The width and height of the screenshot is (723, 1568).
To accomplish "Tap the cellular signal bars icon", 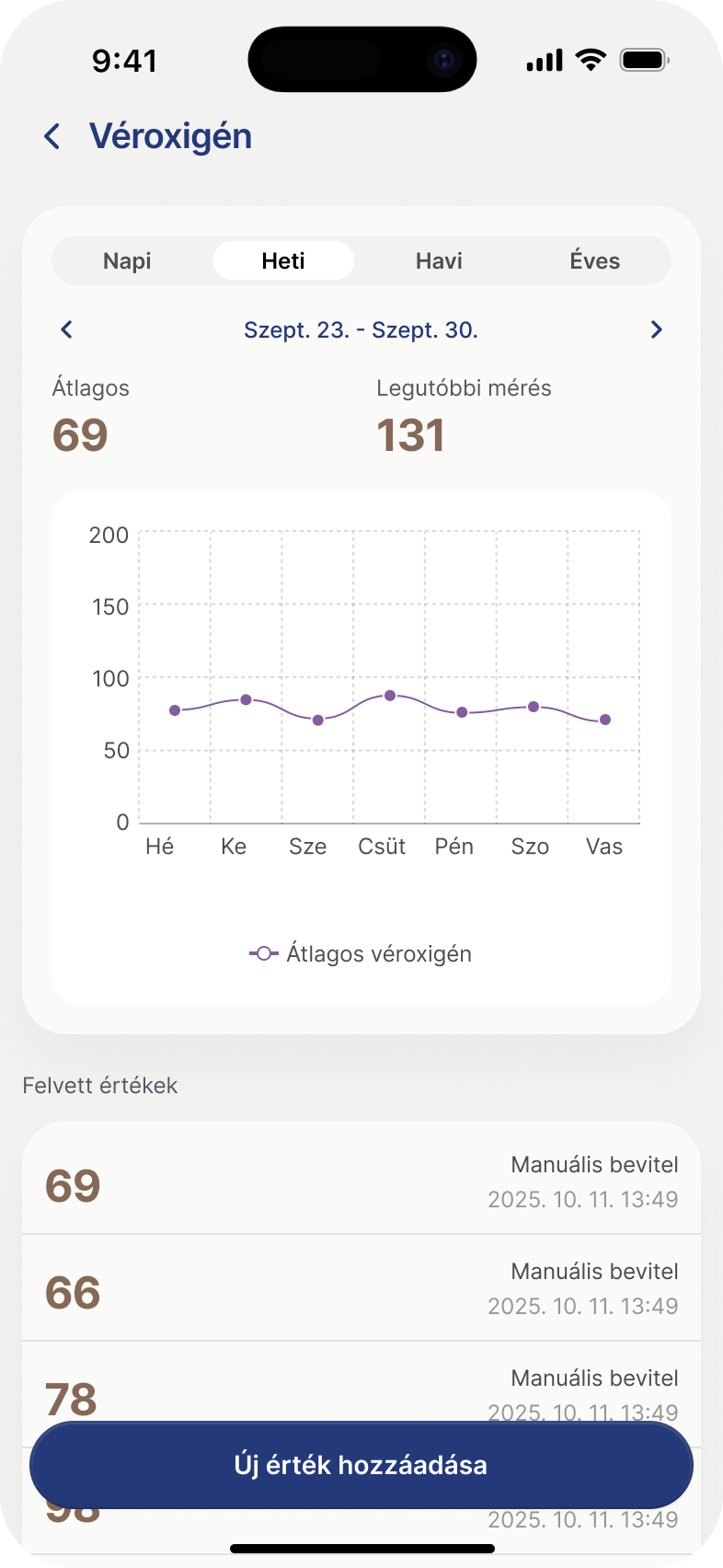I will click(544, 61).
